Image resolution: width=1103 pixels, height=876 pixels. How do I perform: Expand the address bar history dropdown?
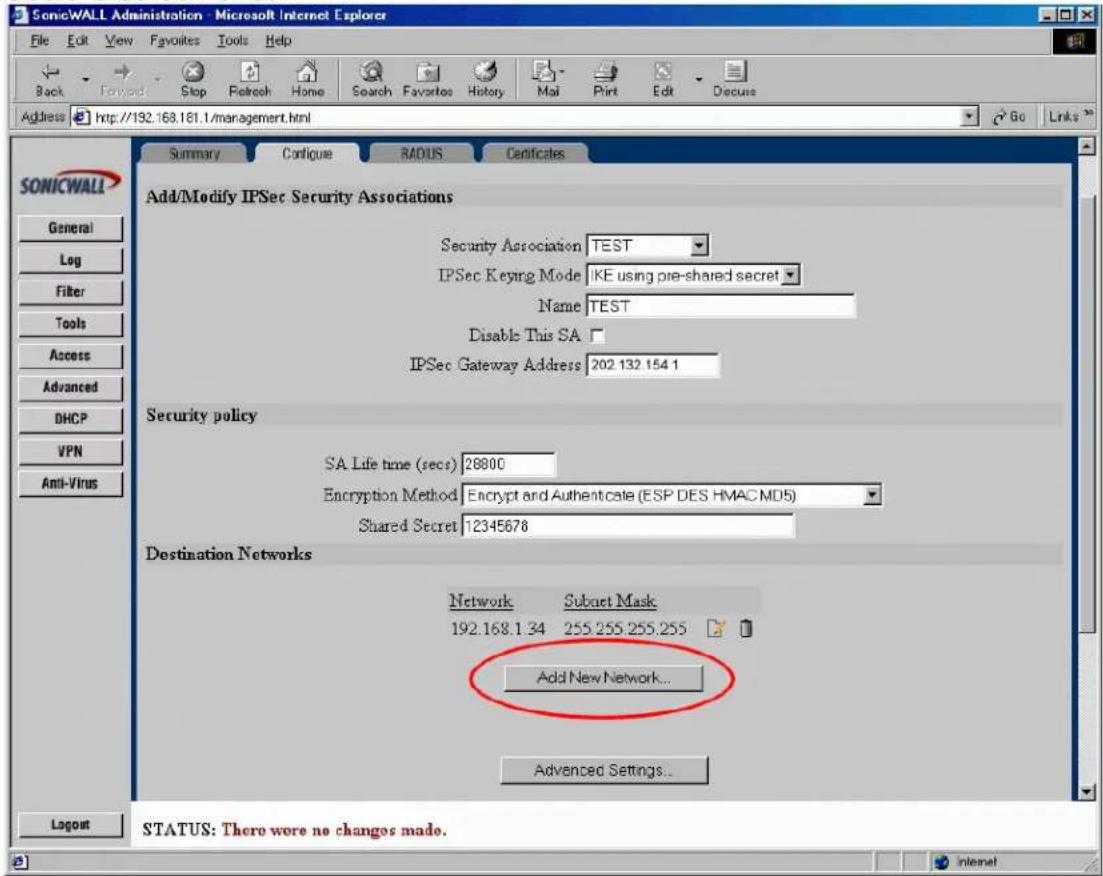970,118
